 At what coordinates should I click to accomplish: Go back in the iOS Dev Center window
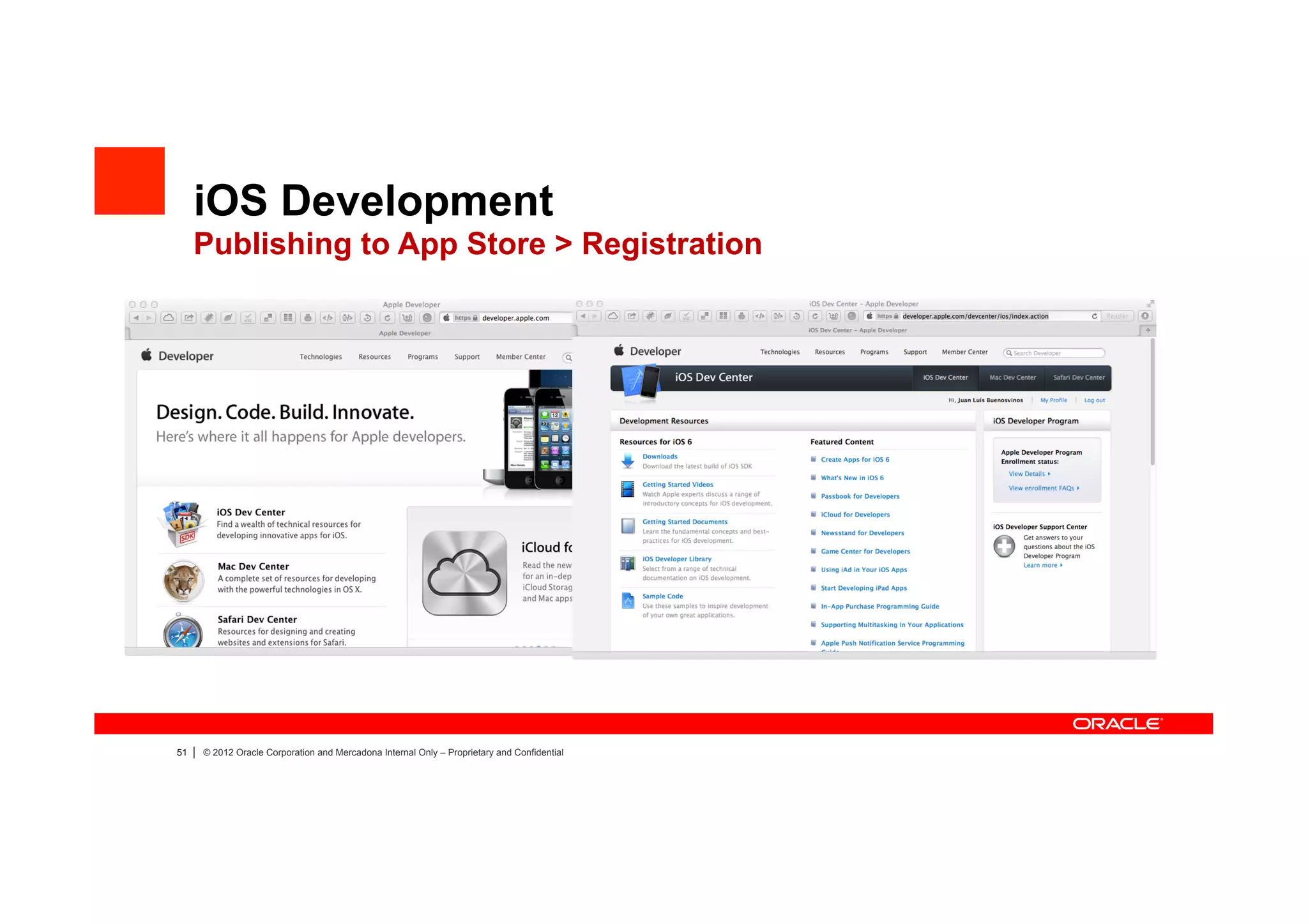click(x=583, y=316)
